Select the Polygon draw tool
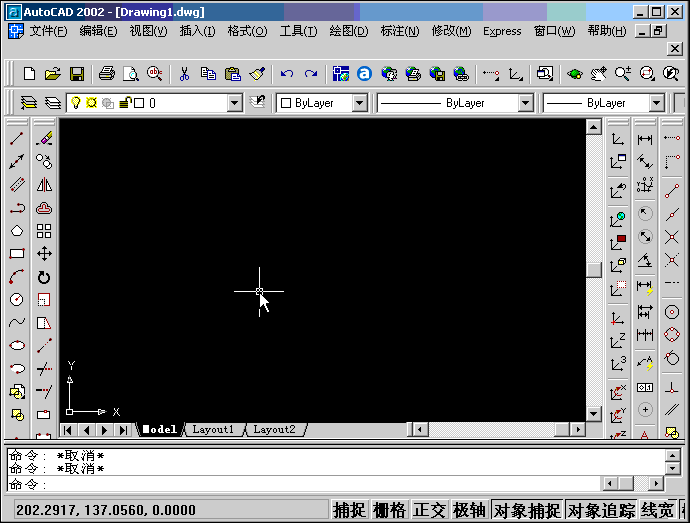Image resolution: width=690 pixels, height=523 pixels. click(x=17, y=231)
